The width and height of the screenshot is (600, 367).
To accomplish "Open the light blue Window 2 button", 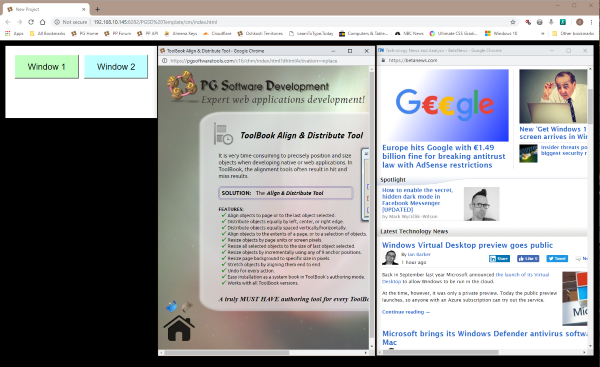I will 116,67.
